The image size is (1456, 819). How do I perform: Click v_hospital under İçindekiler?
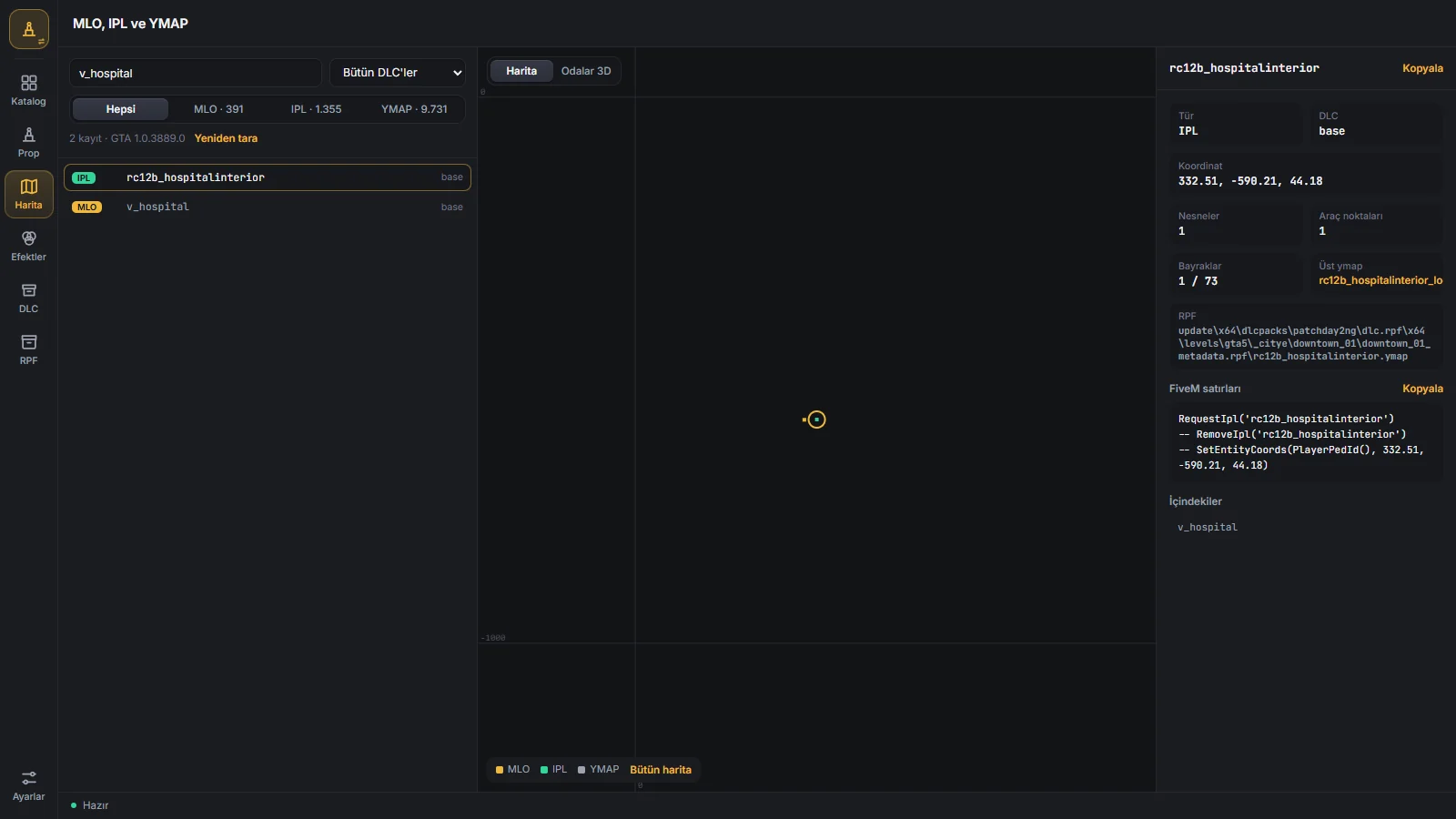pos(1208,527)
